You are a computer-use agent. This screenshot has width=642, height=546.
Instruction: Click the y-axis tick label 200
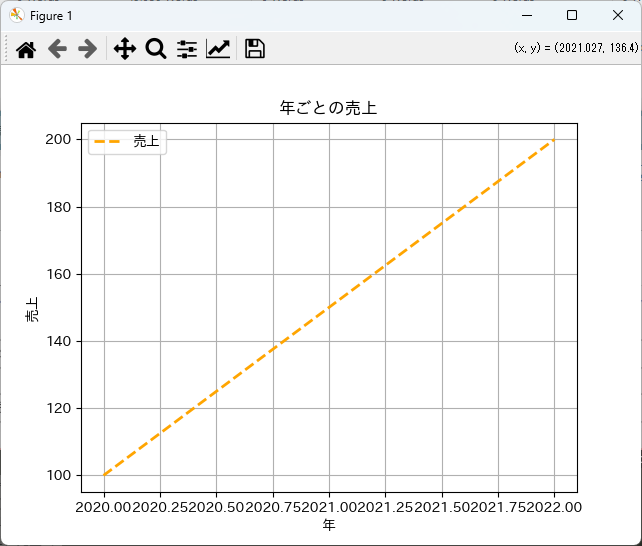point(59,140)
